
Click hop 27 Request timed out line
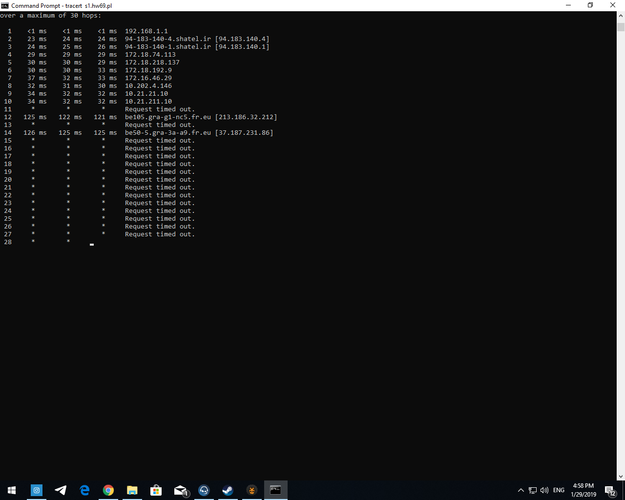160,234
